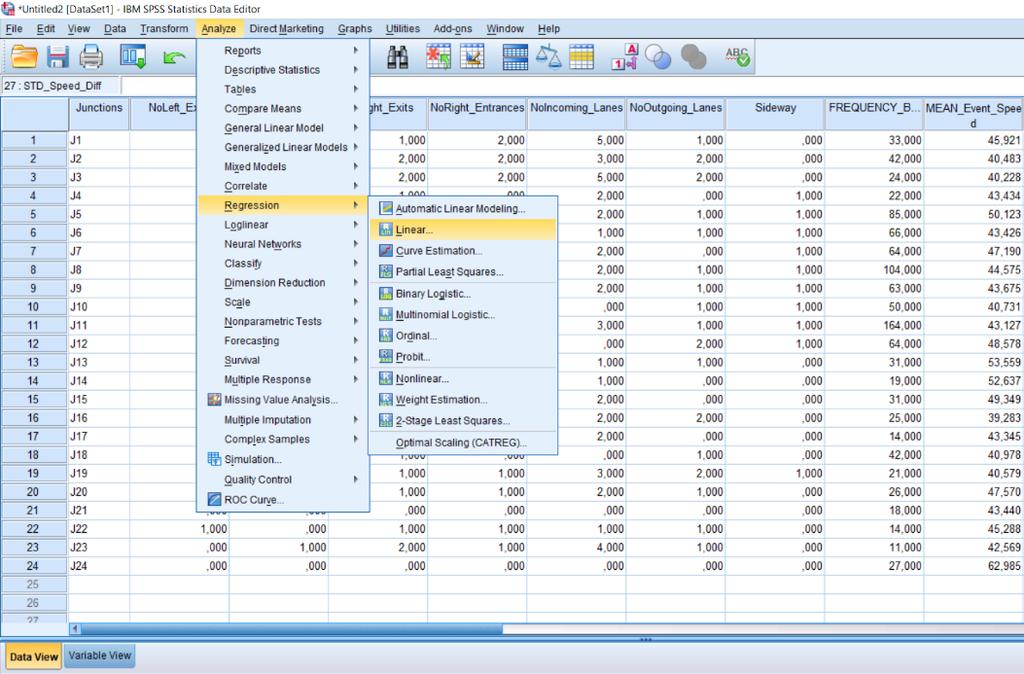Click the Partial Least Squares menu icon
This screenshot has width=1024, height=674.
386,272
